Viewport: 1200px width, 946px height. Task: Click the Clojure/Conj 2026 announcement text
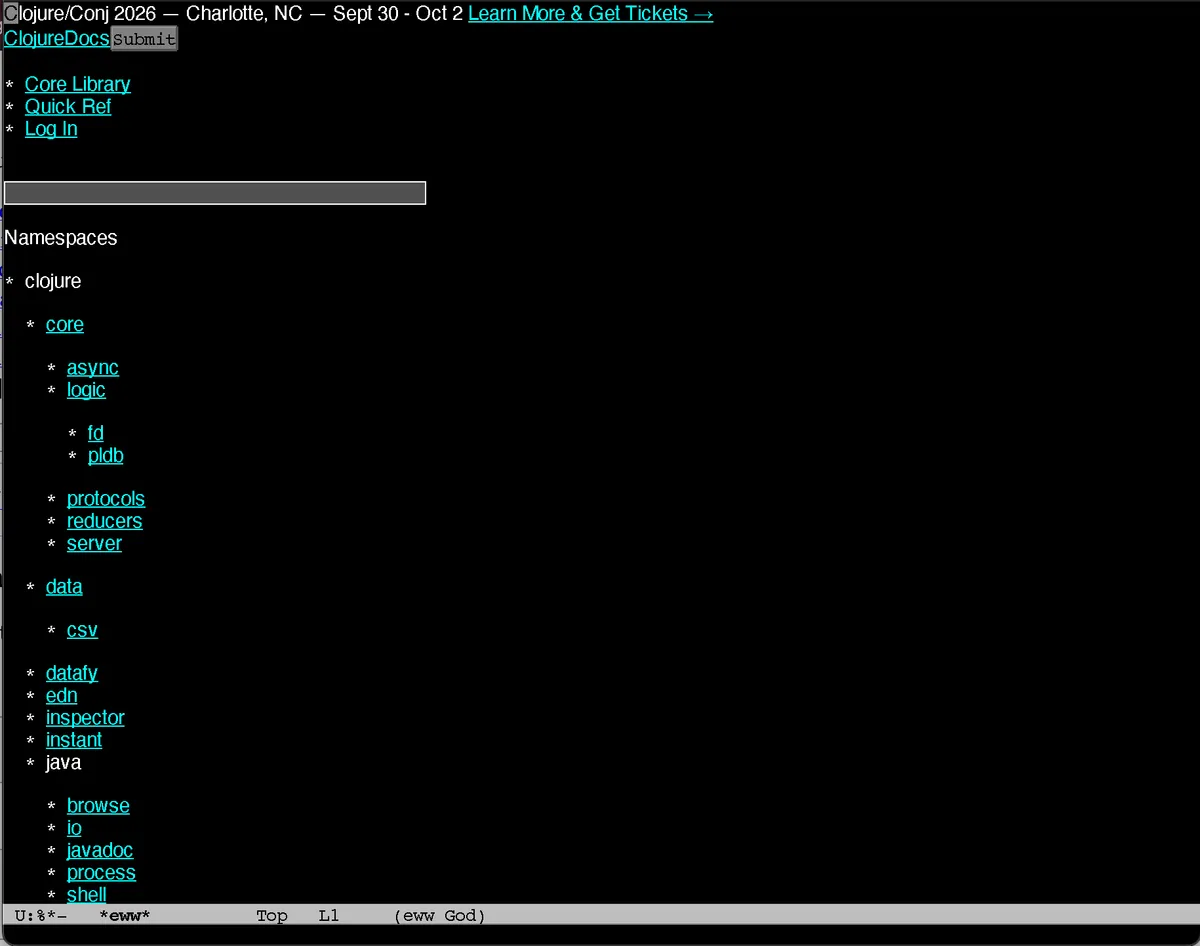(x=234, y=14)
